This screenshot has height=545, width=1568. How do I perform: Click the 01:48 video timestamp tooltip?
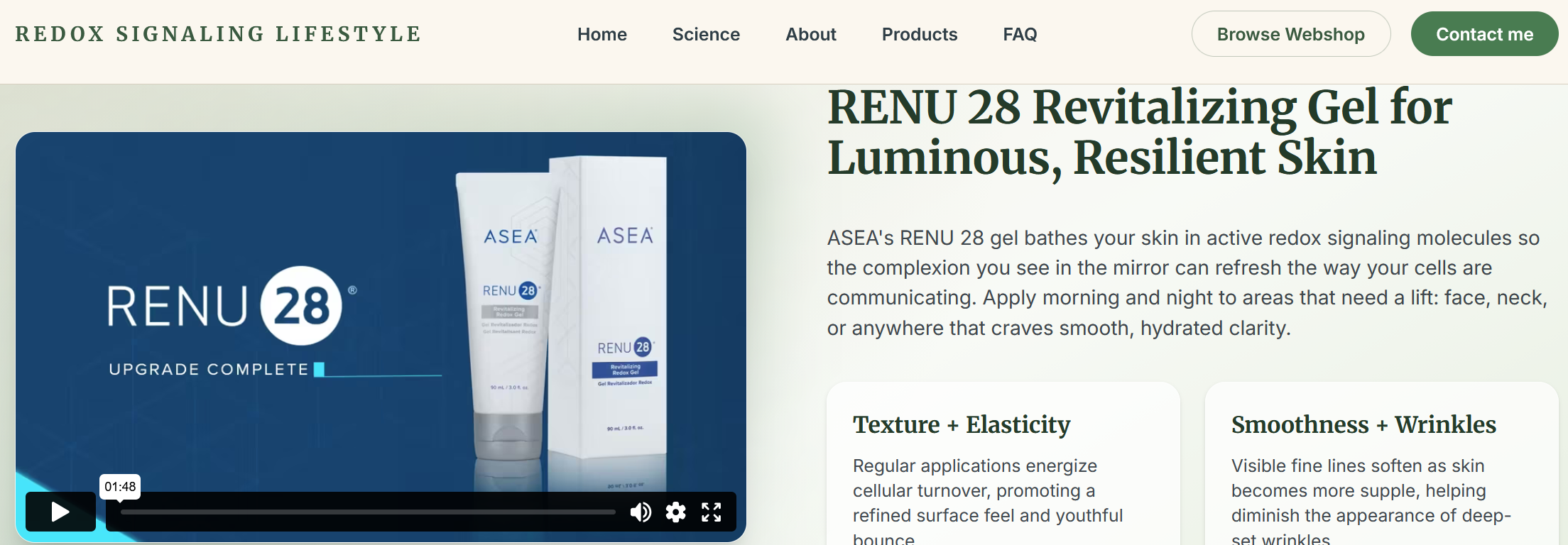pyautogui.click(x=120, y=487)
